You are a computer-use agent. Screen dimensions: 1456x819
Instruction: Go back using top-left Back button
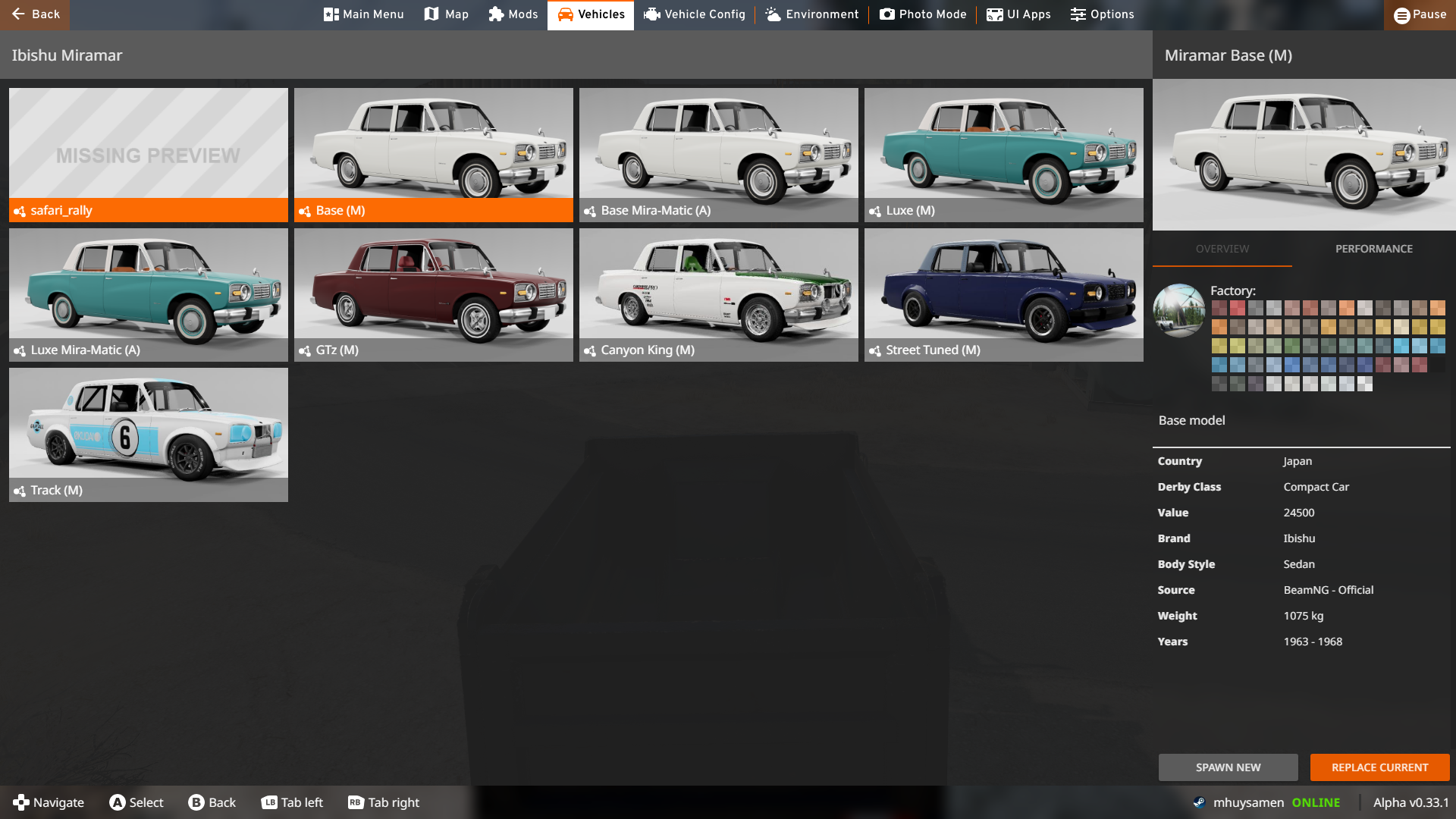click(x=35, y=14)
